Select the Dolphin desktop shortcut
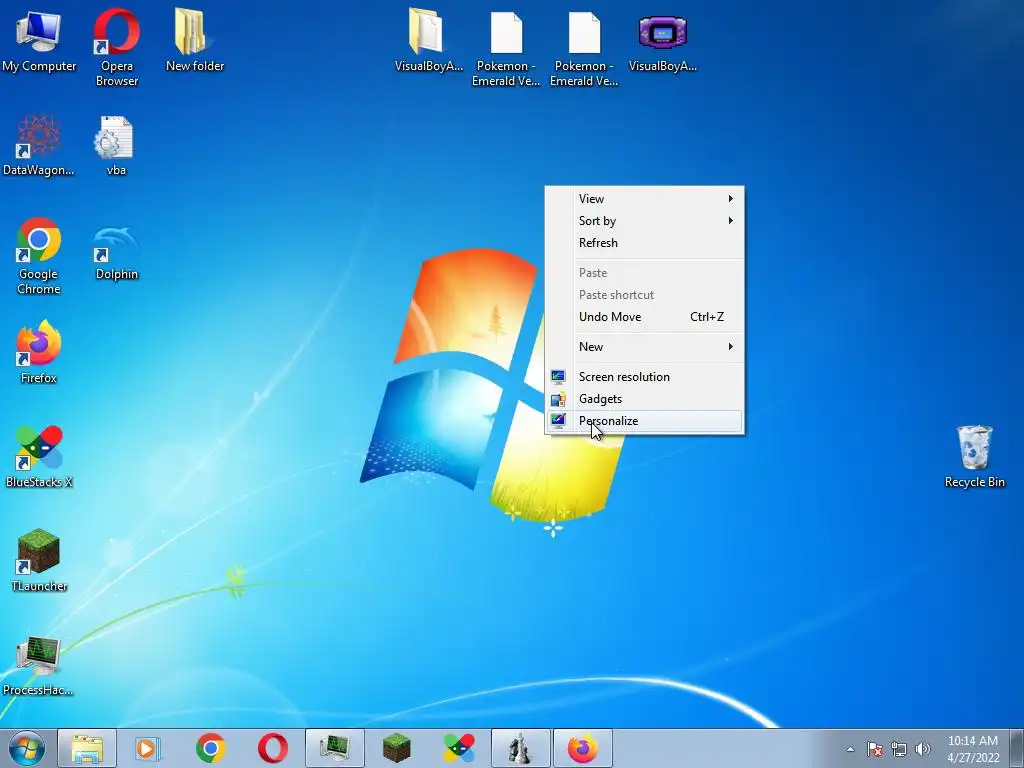The image size is (1024, 768). pos(116,253)
